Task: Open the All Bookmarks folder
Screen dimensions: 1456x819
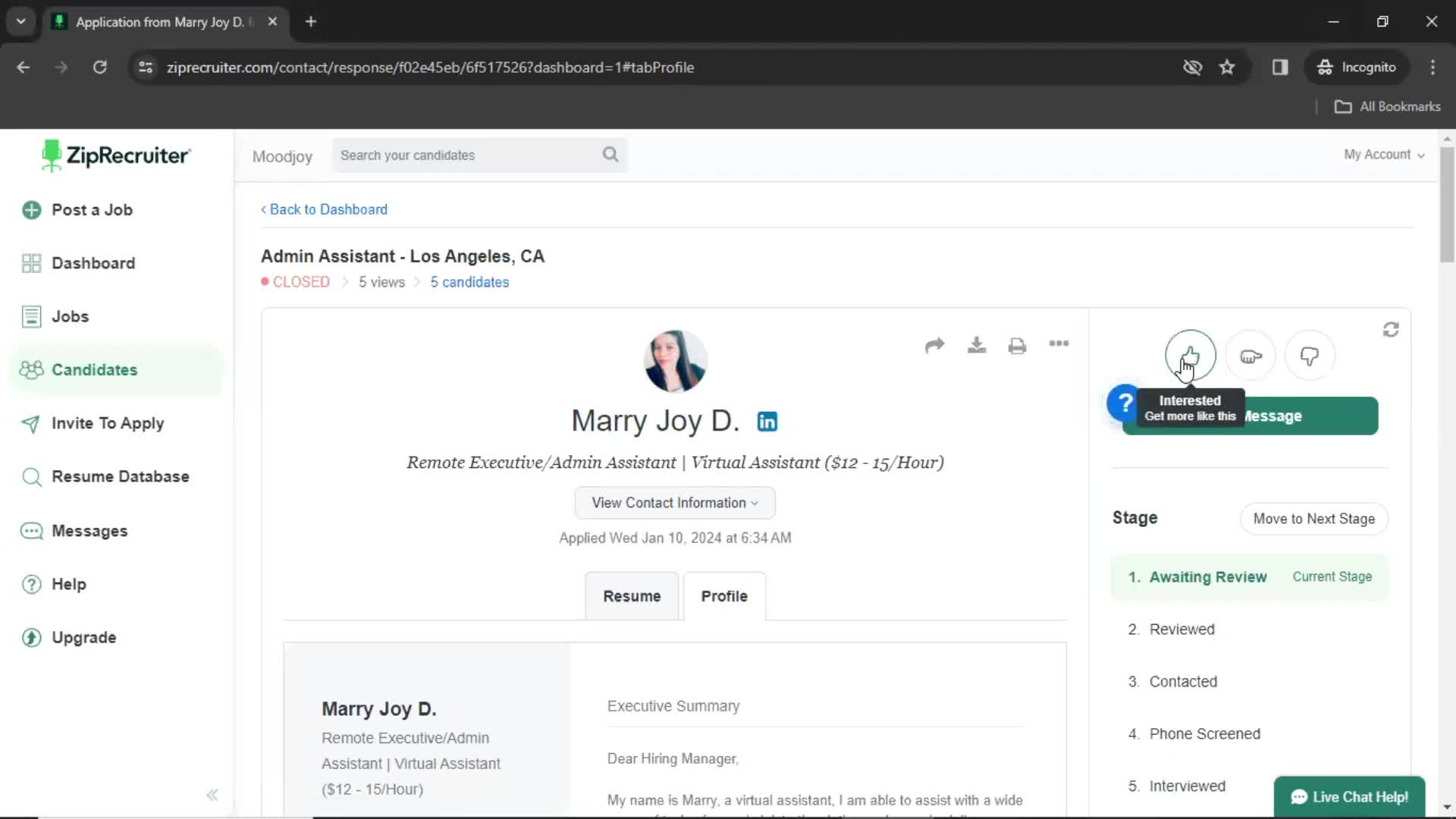Action: click(x=1388, y=107)
